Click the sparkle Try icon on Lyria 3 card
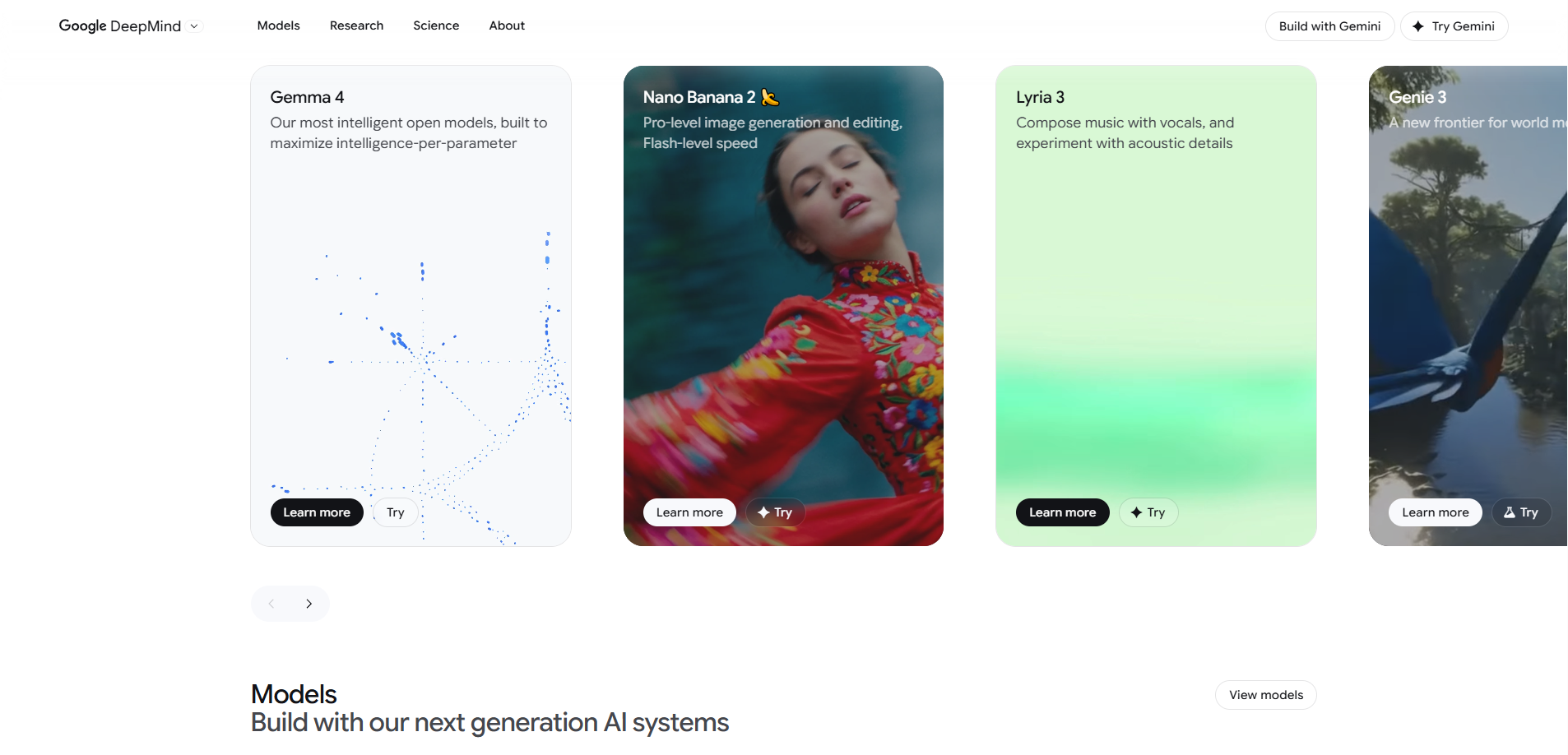This screenshot has height=755, width=1568. click(x=1136, y=512)
